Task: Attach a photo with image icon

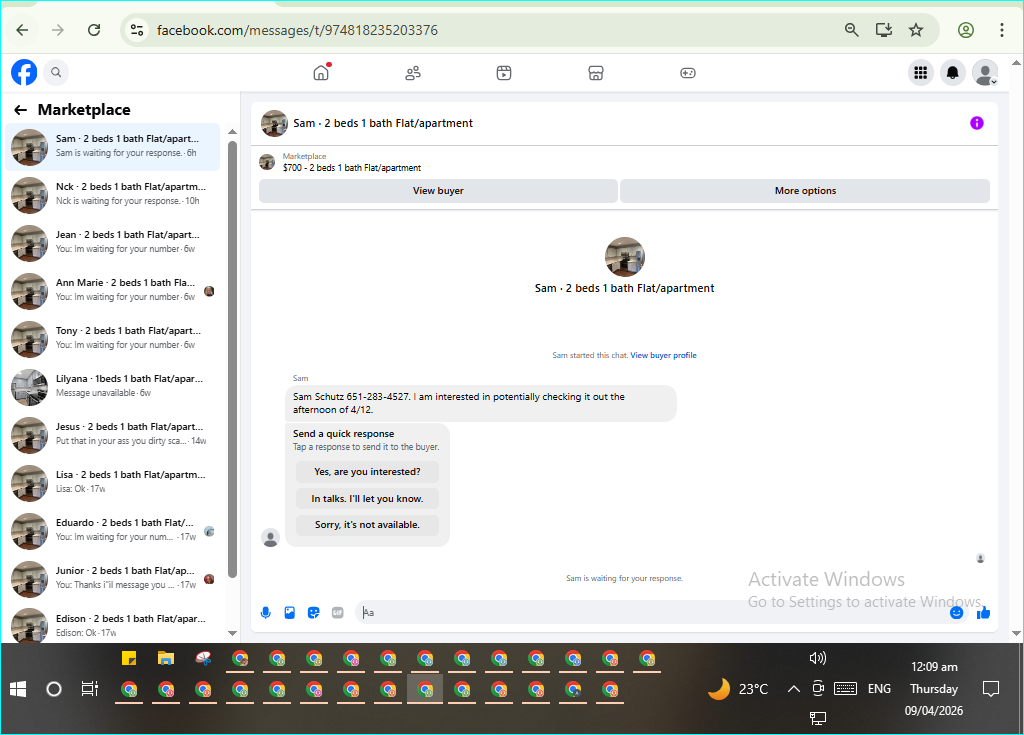Action: click(290, 612)
